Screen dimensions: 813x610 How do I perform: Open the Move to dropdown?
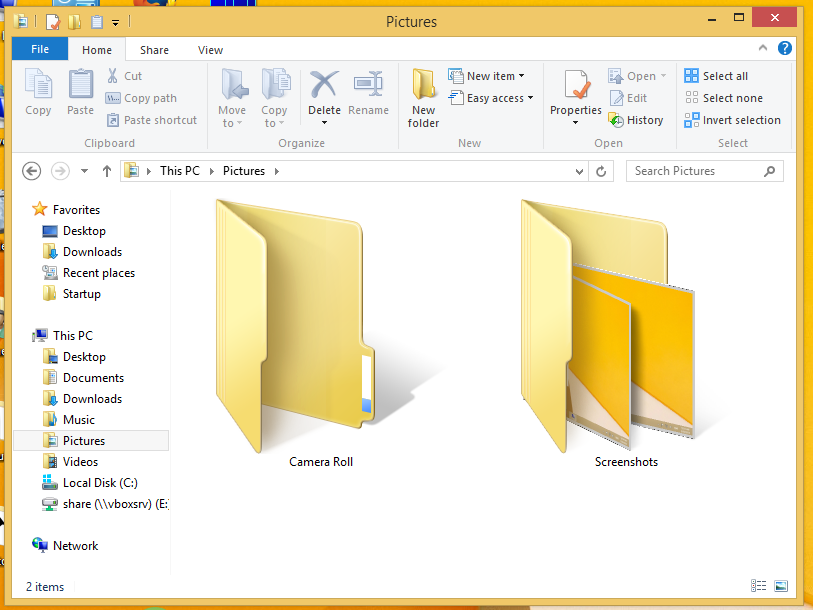[232, 96]
